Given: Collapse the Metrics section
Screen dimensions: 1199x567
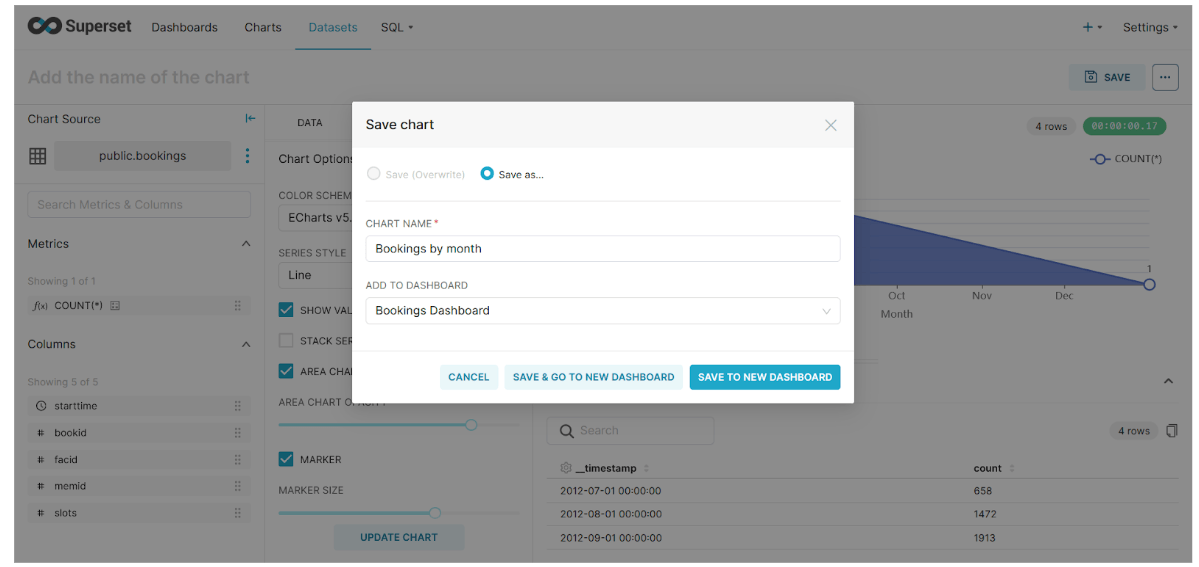Looking at the screenshot, I should point(246,244).
